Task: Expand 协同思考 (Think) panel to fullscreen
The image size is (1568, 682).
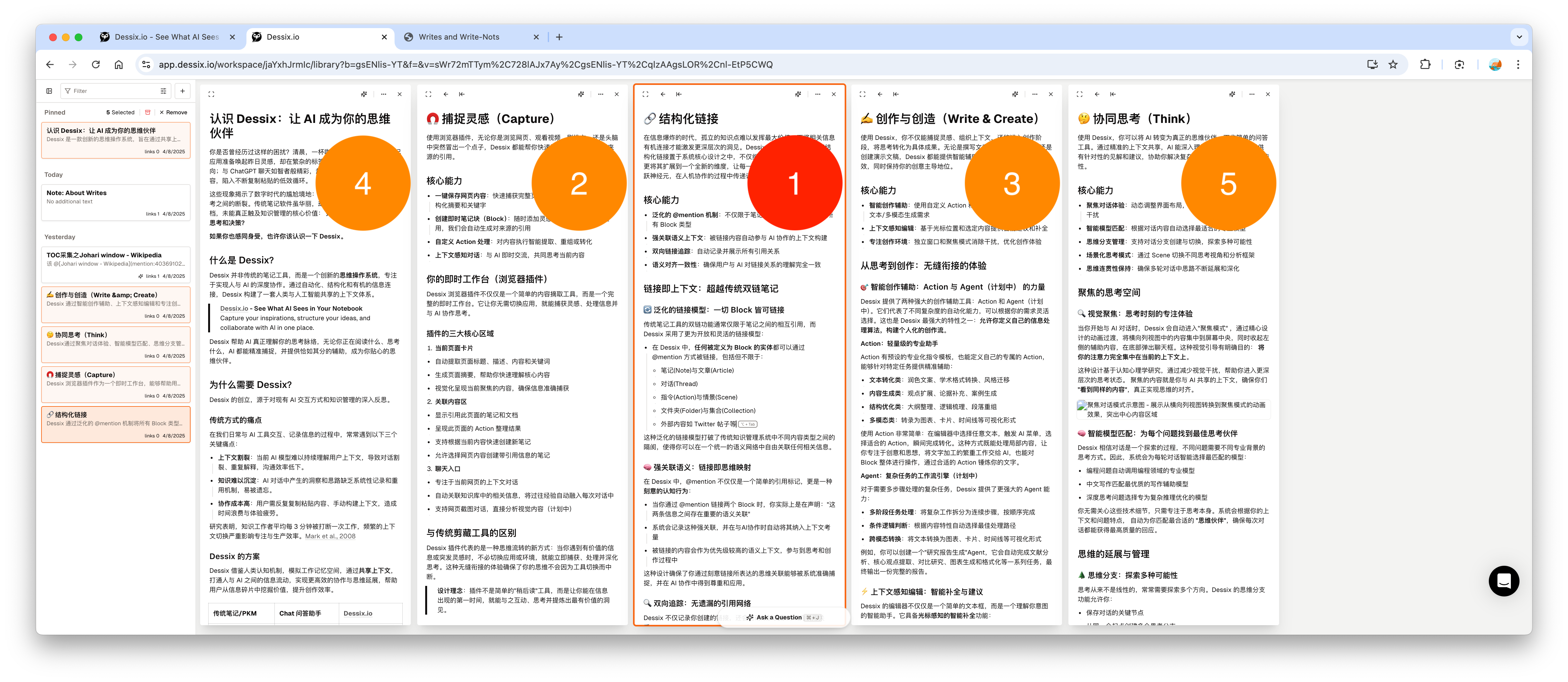Action: tap(1080, 94)
